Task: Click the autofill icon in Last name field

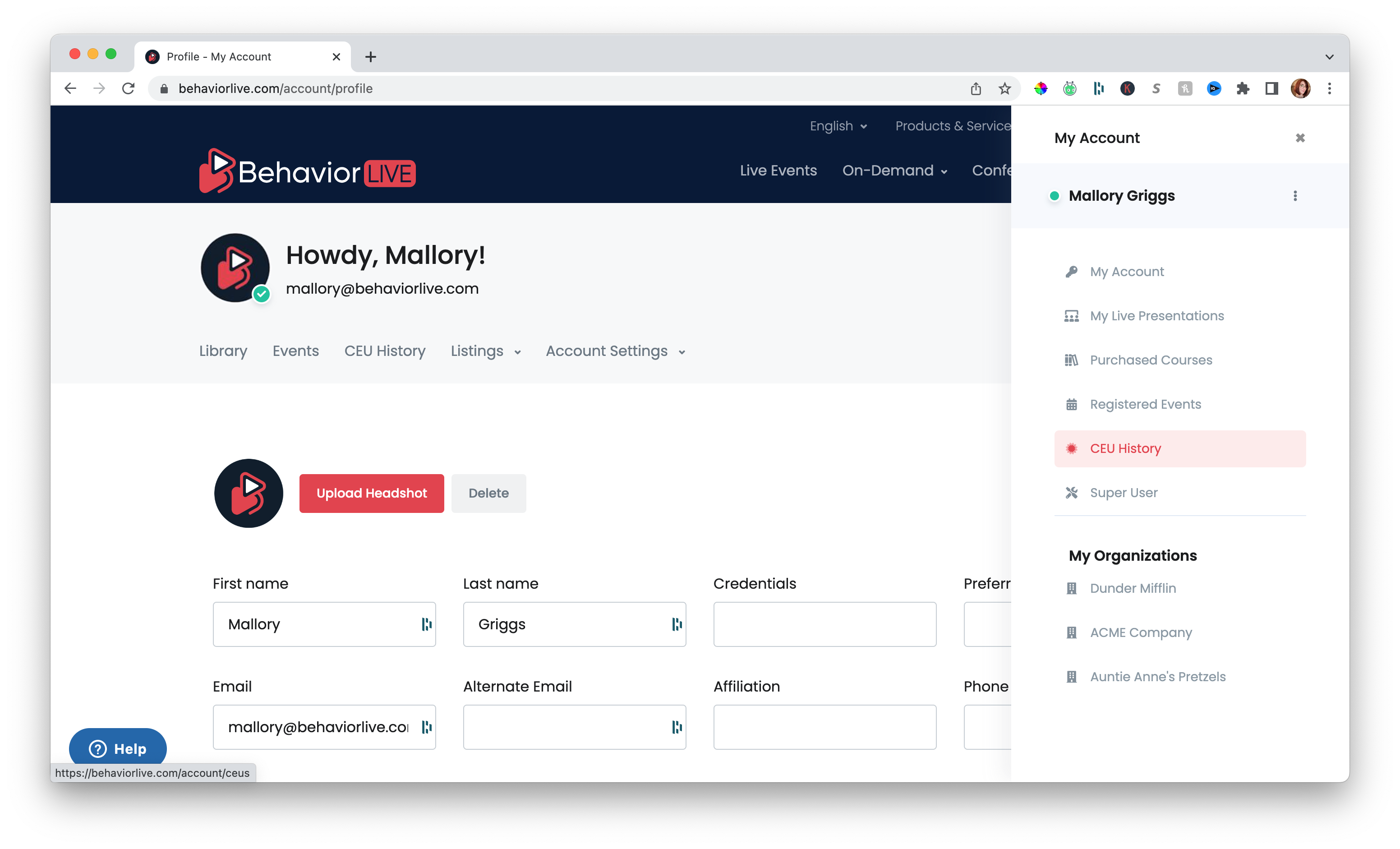Action: 677,624
